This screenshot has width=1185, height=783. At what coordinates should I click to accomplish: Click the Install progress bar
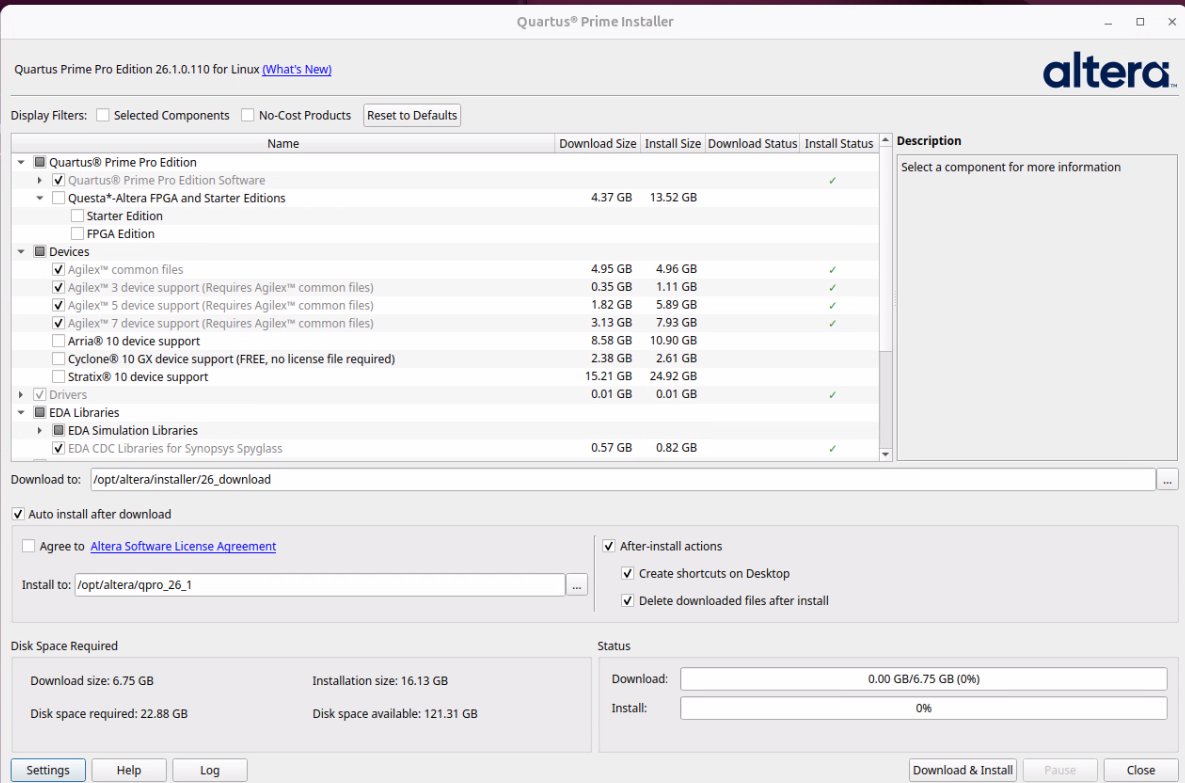click(x=924, y=708)
